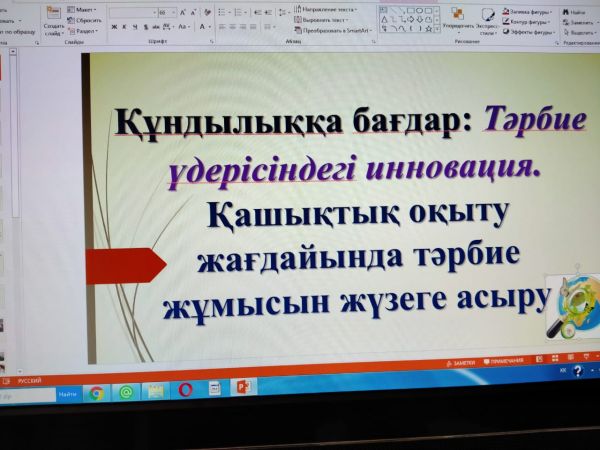
Task: Select the down arrow shape in gallery
Action: point(420,19)
